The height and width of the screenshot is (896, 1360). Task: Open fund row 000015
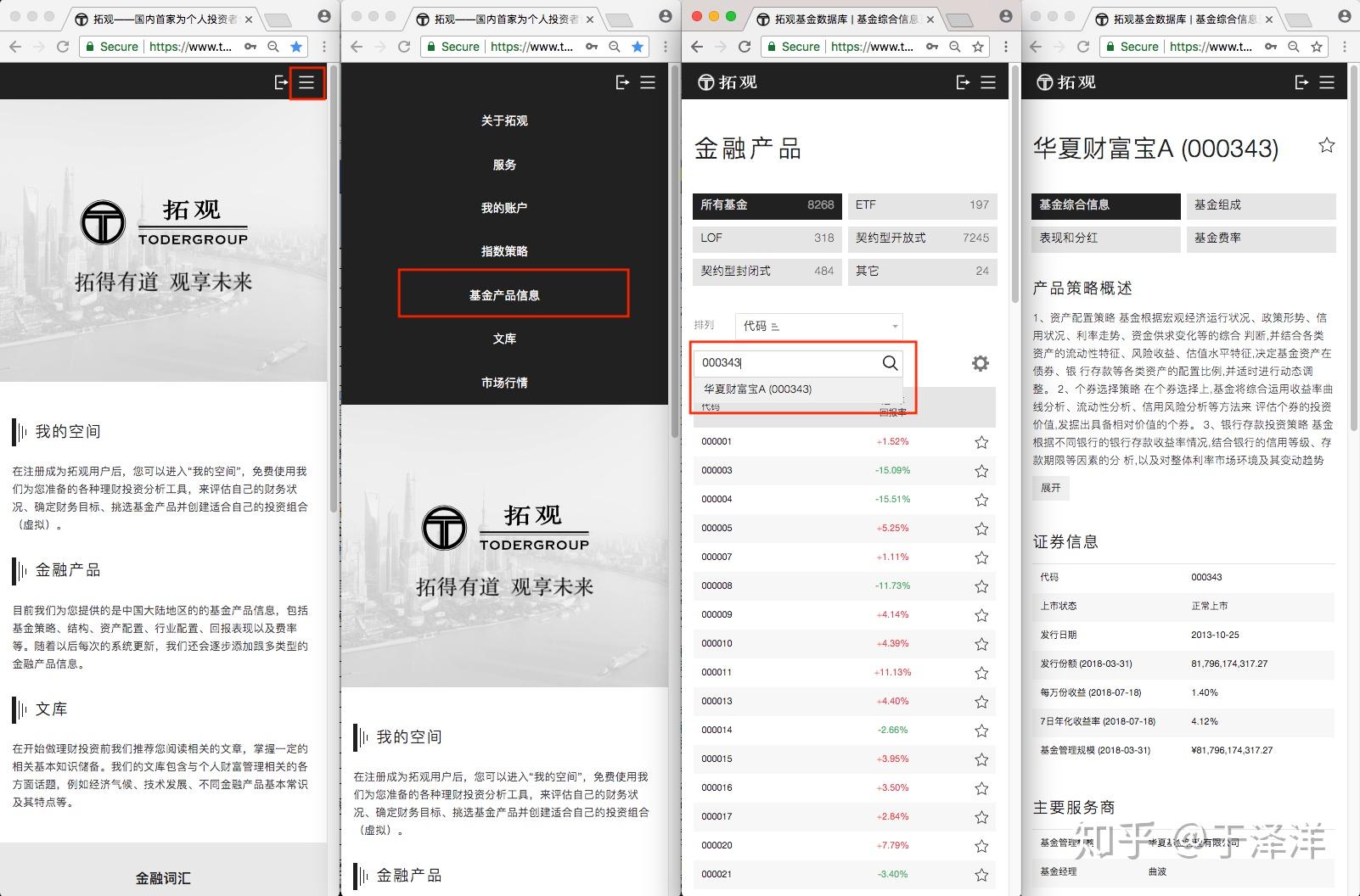844,759
